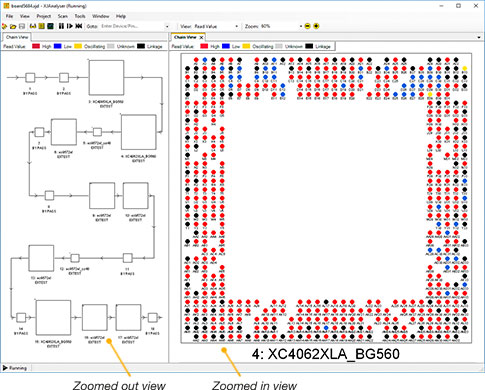Open the Project menu
The image size is (485, 390).
(44, 16)
